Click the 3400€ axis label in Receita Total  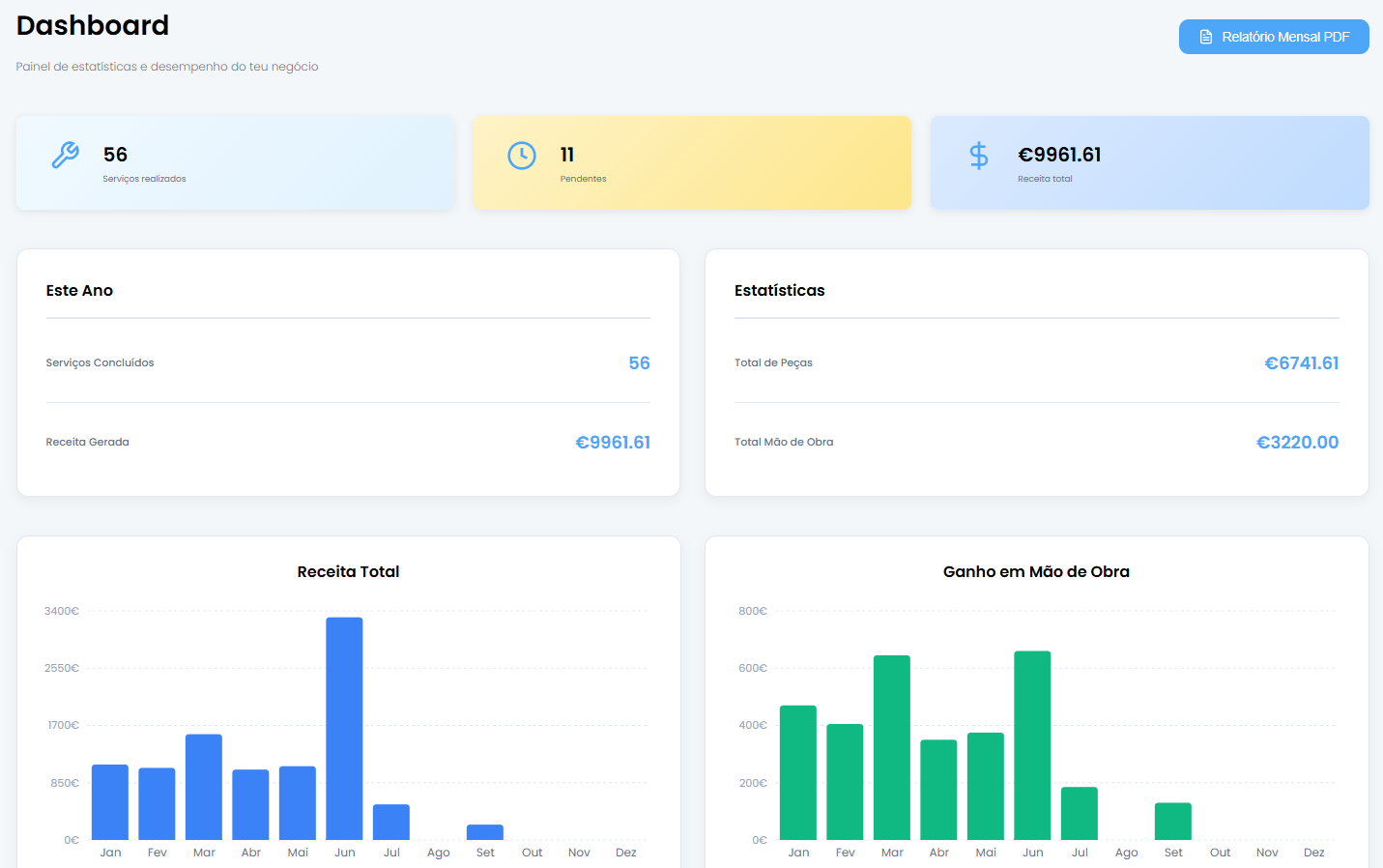click(62, 611)
